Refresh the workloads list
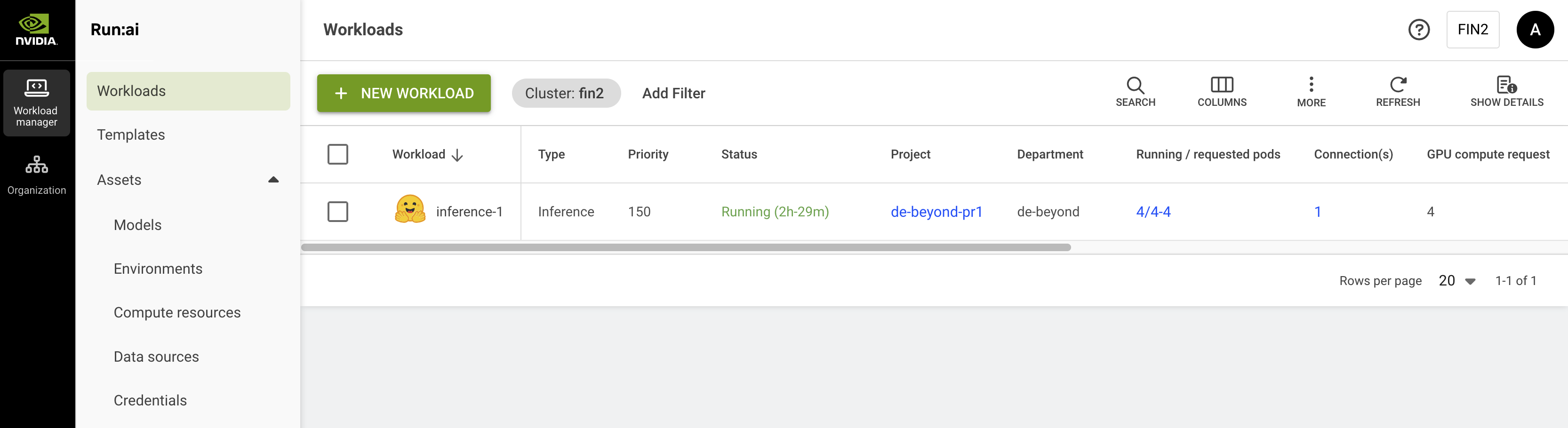The width and height of the screenshot is (1568, 428). pyautogui.click(x=1398, y=92)
